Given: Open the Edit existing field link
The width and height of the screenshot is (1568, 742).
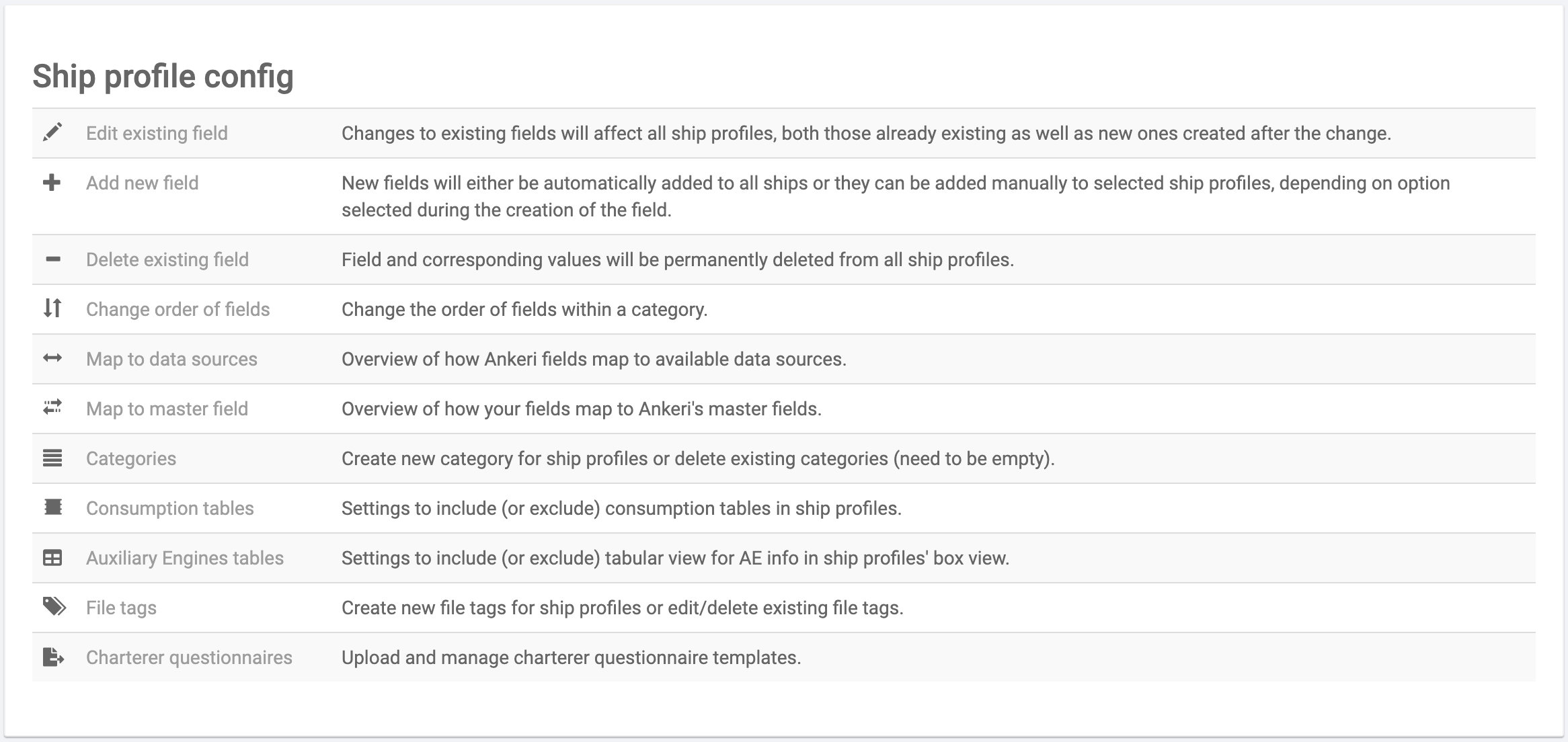Looking at the screenshot, I should (x=157, y=133).
